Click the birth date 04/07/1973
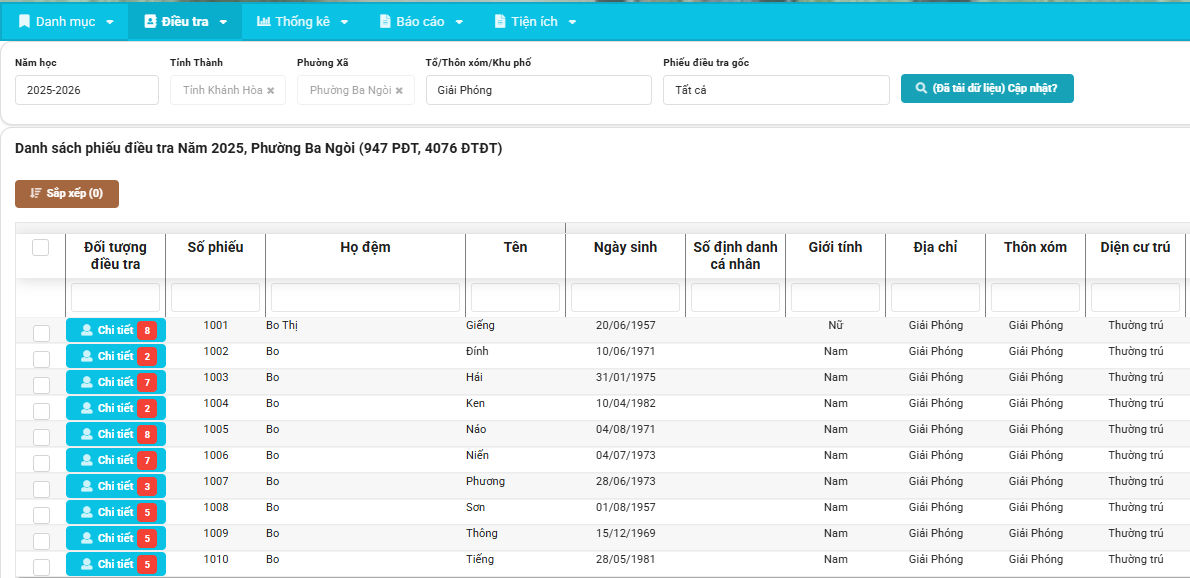 point(625,455)
